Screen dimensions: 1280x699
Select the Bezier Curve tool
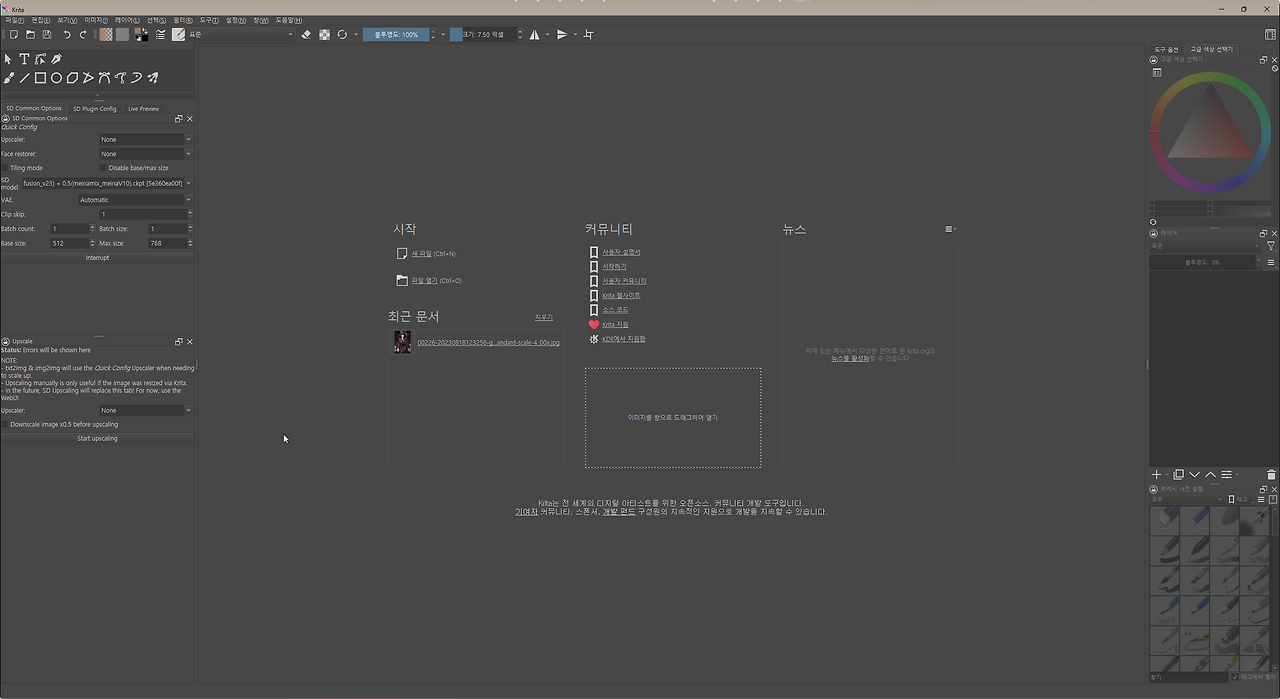(x=104, y=77)
